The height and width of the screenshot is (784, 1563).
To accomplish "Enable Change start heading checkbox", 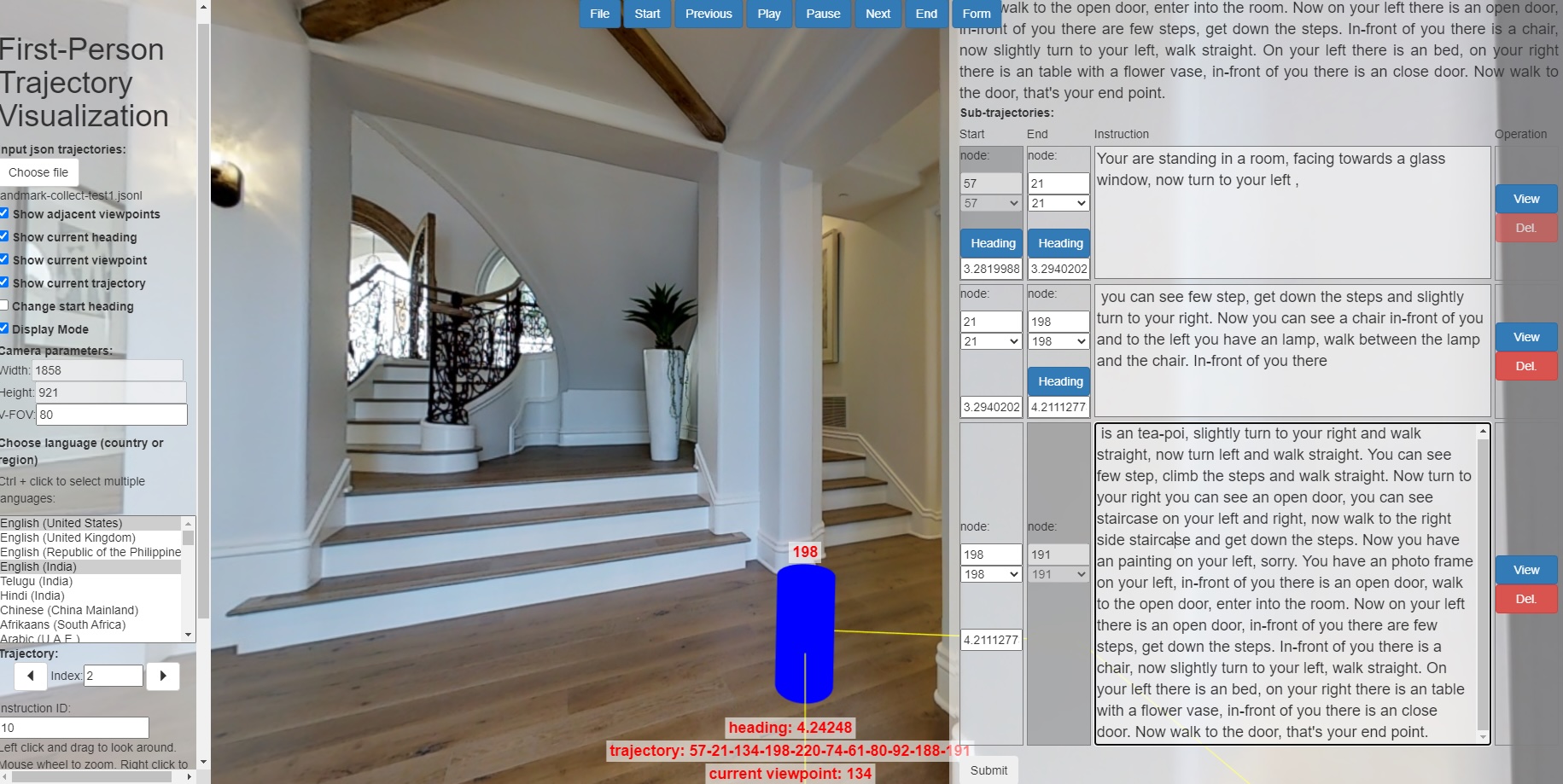I will [4, 305].
